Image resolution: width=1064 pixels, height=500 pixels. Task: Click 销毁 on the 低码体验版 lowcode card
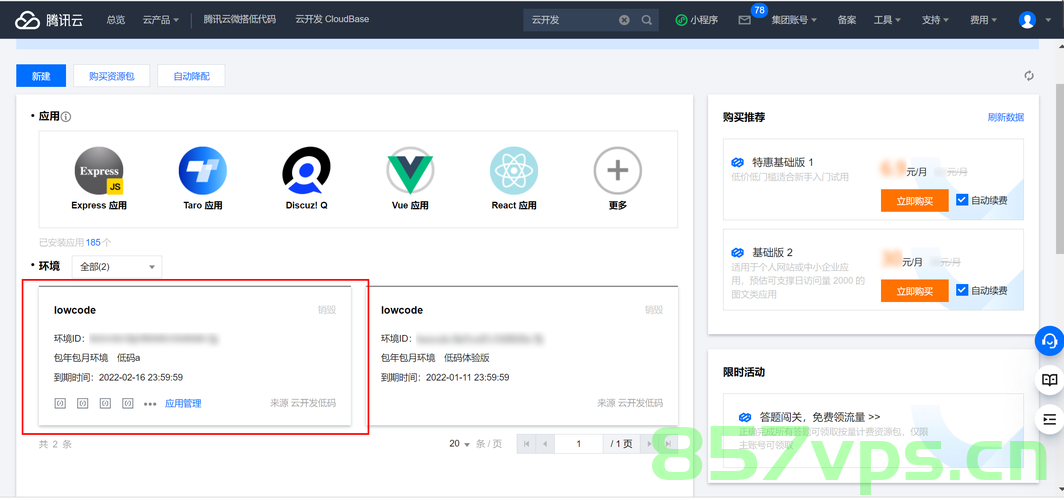point(654,310)
